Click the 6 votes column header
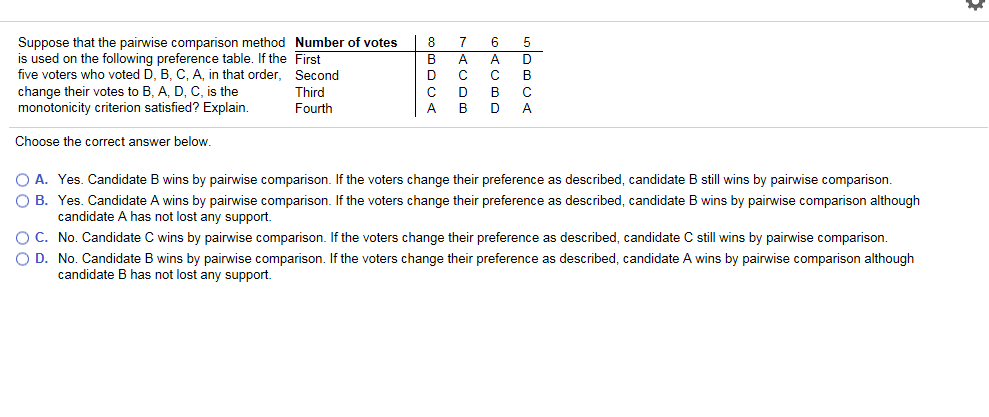Viewport: 989px width, 417px height. point(495,42)
